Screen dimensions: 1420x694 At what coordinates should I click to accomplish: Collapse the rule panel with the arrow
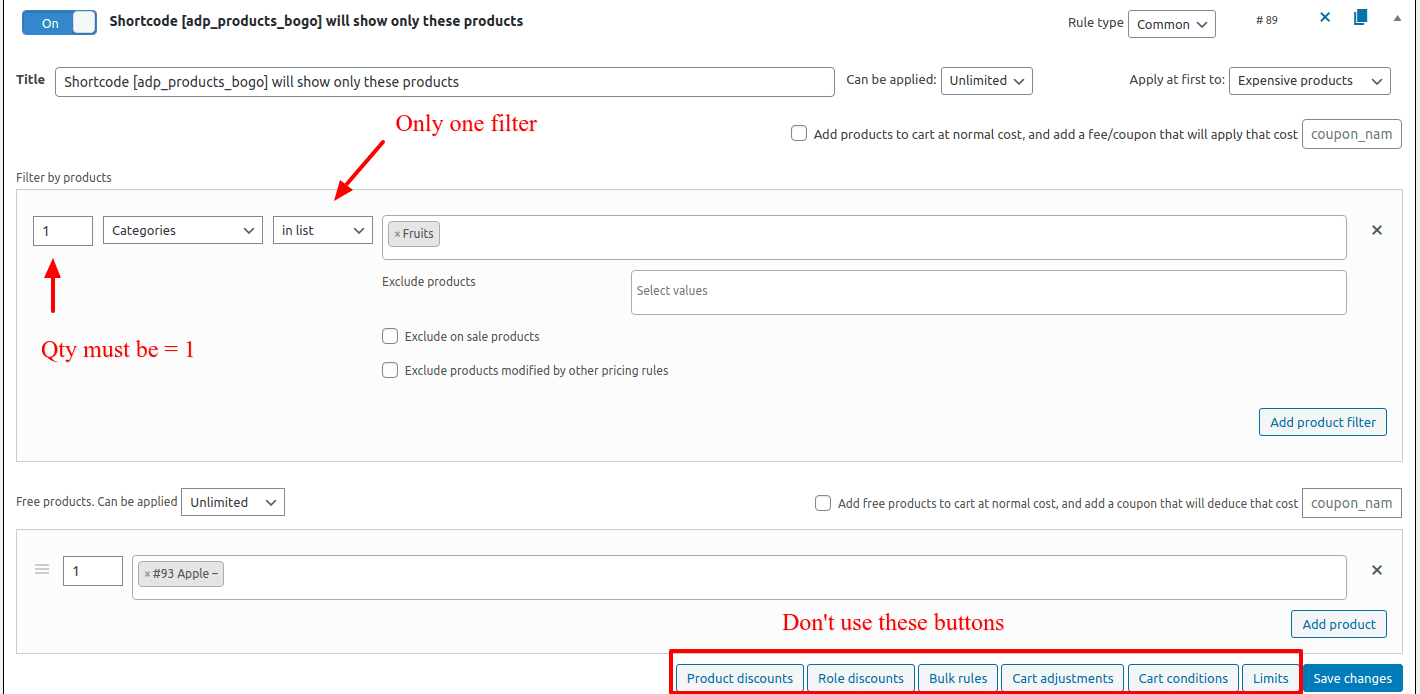point(1397,18)
